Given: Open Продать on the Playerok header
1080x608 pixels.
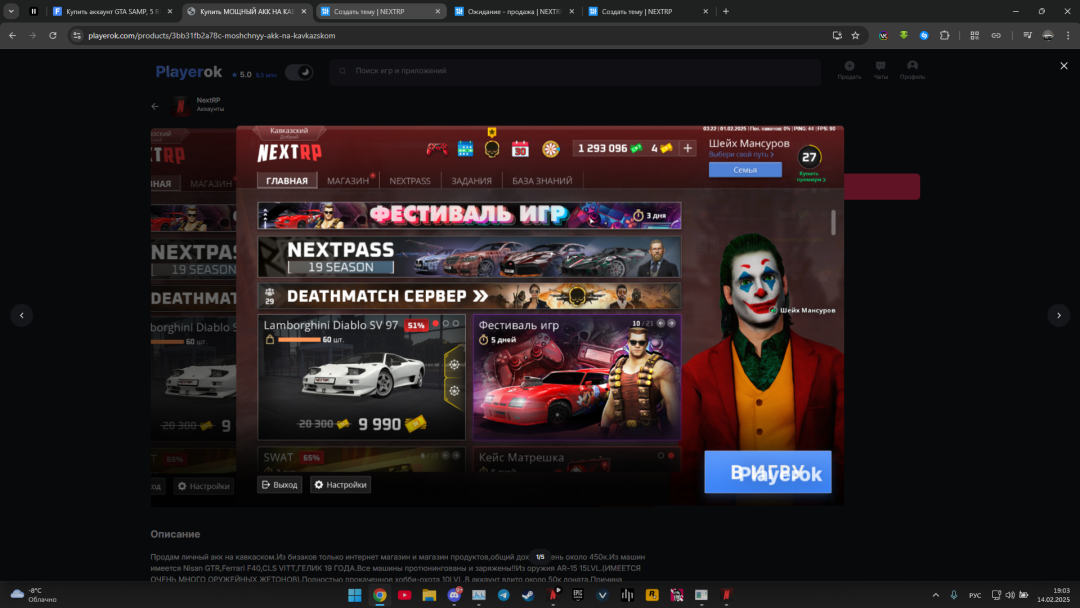Looking at the screenshot, I should point(849,70).
